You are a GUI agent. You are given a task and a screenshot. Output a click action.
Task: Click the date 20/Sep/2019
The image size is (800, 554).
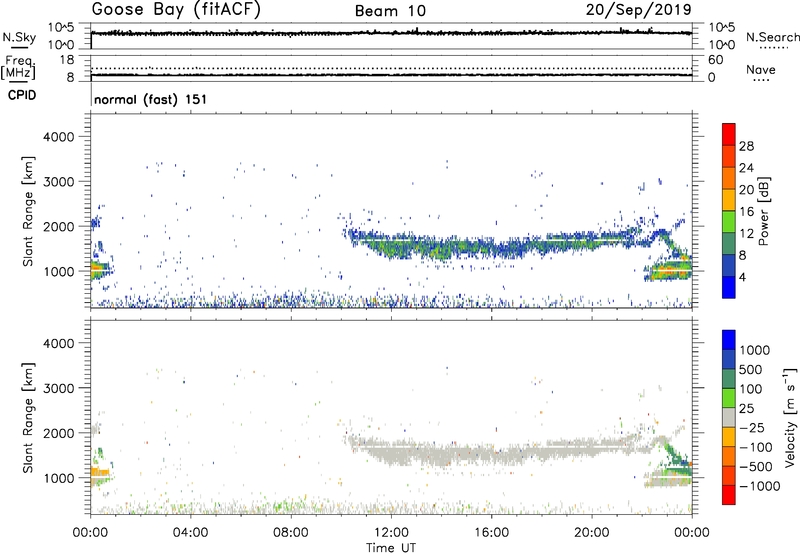pyautogui.click(x=639, y=10)
